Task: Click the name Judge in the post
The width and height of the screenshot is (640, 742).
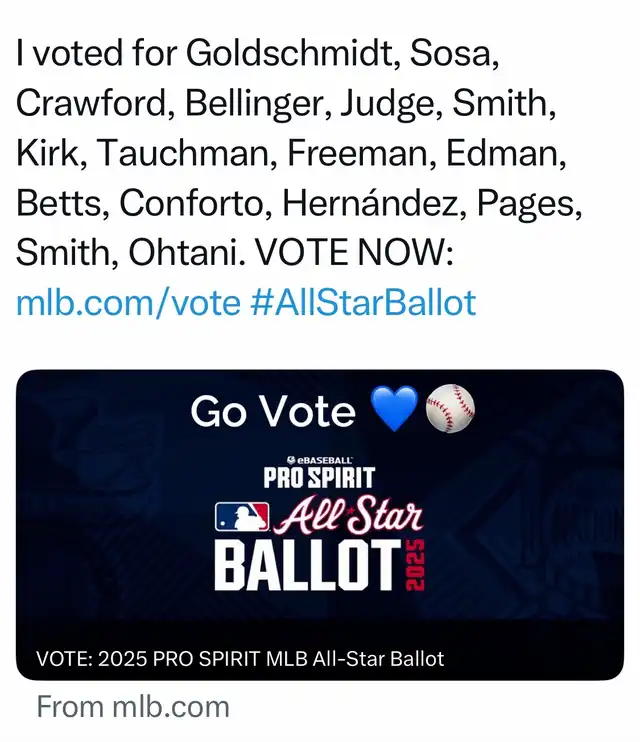Action: (x=391, y=104)
